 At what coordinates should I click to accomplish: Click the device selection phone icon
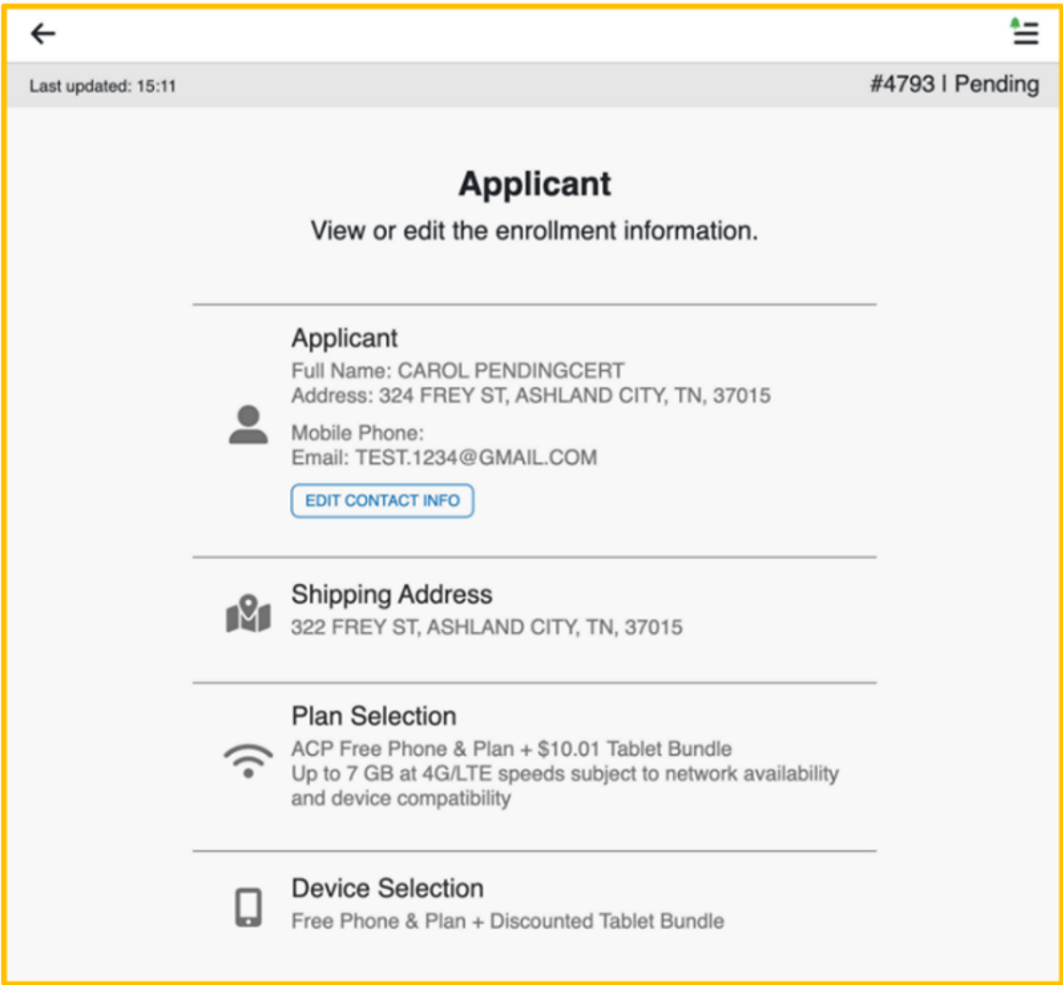tap(248, 906)
